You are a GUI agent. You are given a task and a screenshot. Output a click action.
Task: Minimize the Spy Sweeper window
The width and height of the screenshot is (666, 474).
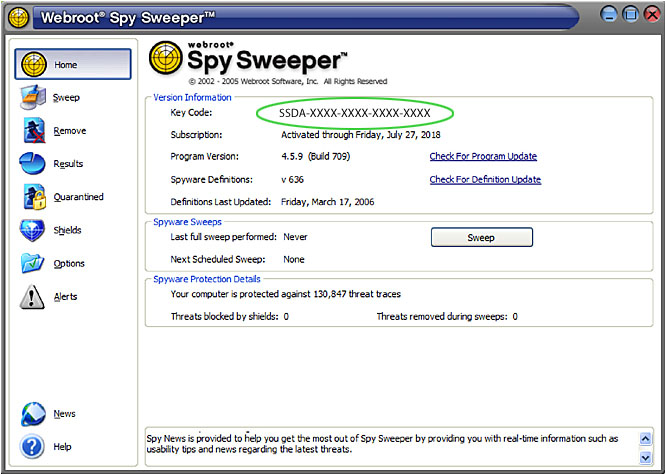[609, 15]
